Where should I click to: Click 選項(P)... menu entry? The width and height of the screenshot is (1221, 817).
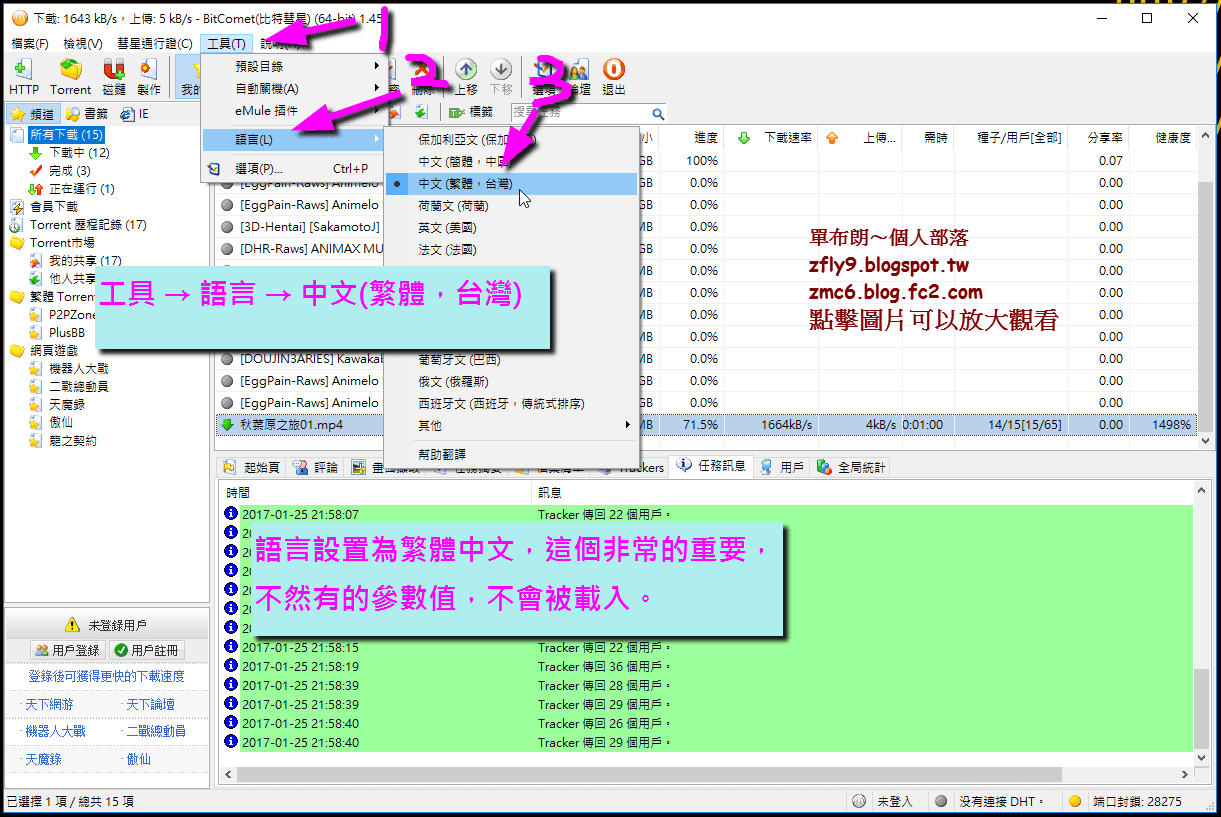pyautogui.click(x=294, y=169)
